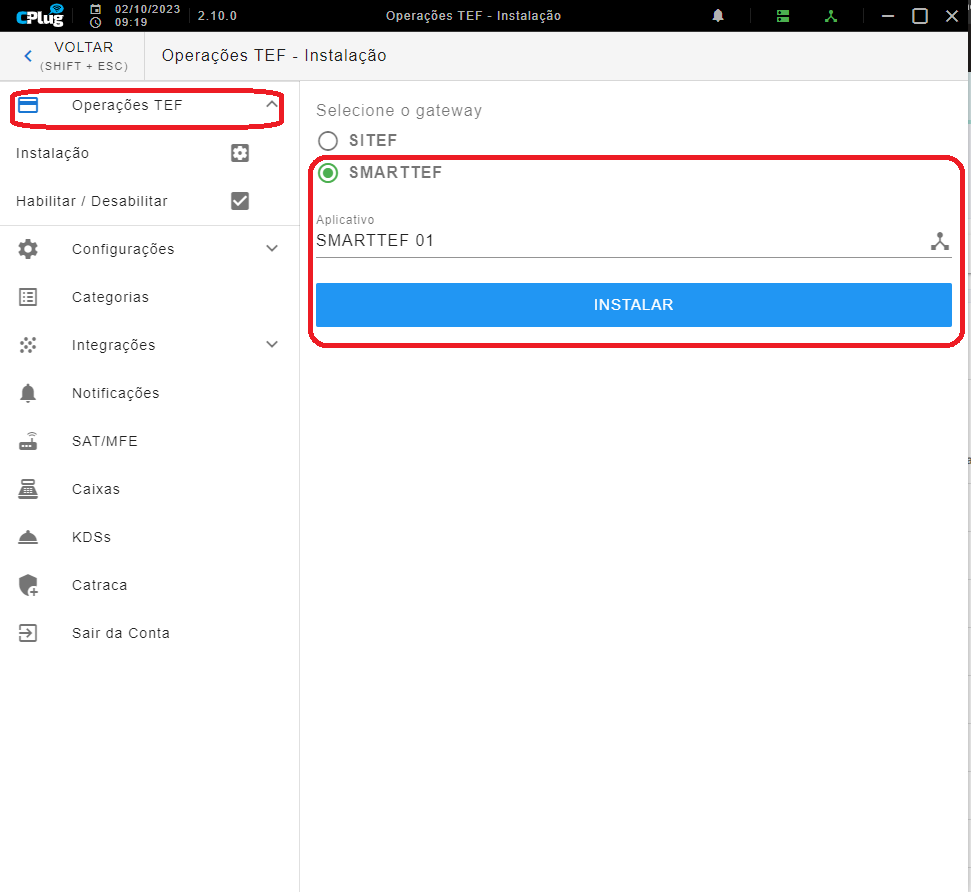Click the Catraca shield icon
The width and height of the screenshot is (971, 892).
click(x=28, y=585)
